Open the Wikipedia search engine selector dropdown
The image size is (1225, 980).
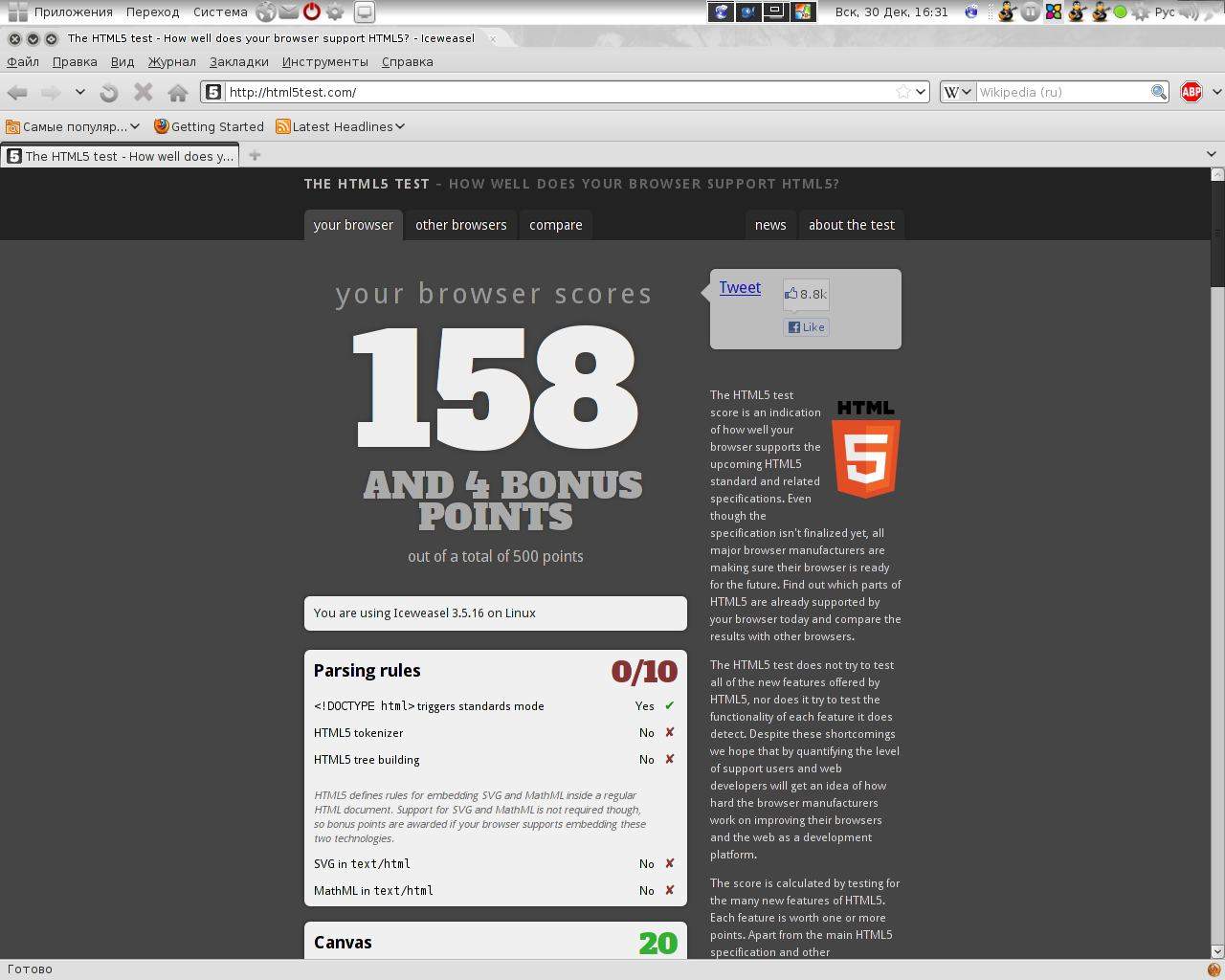coord(958,92)
